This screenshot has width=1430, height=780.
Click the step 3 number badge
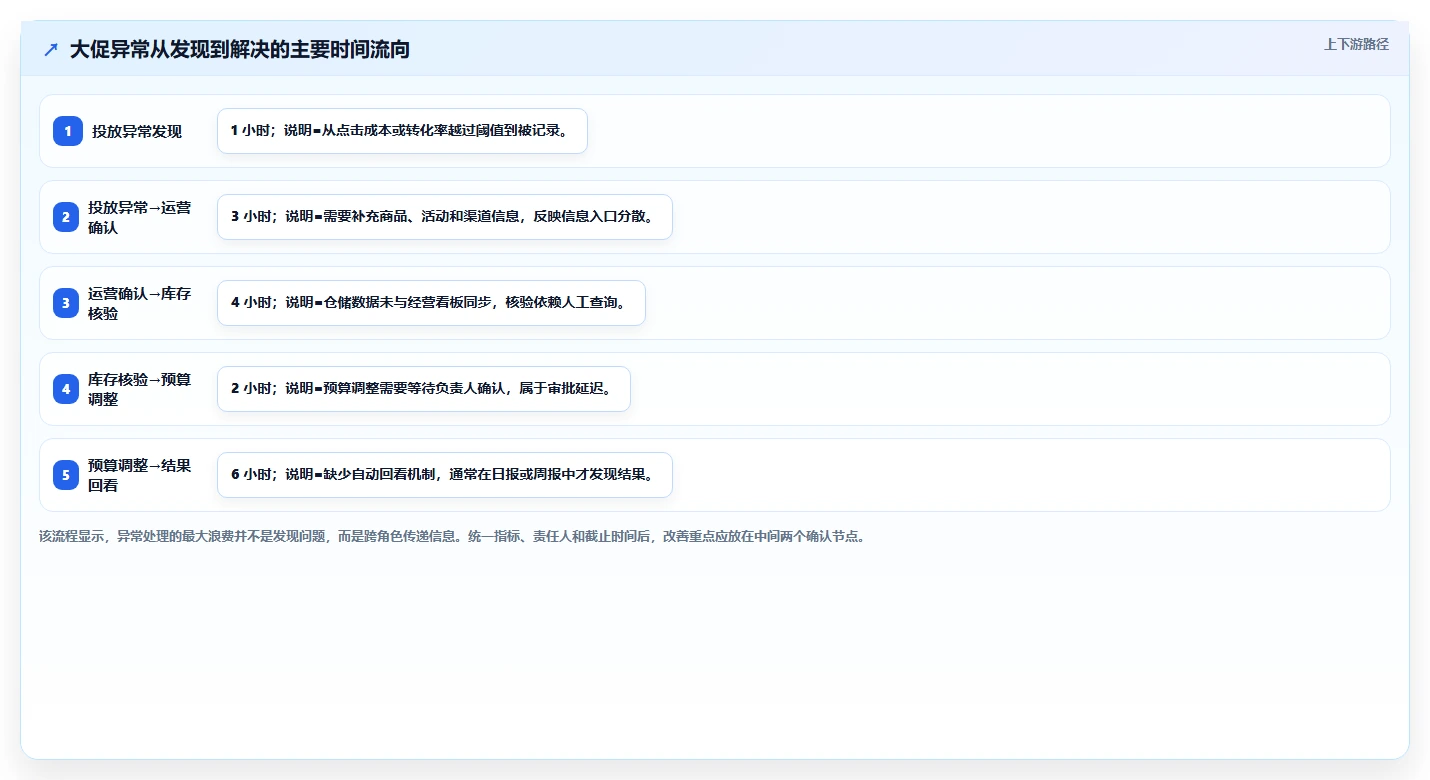coord(66,303)
